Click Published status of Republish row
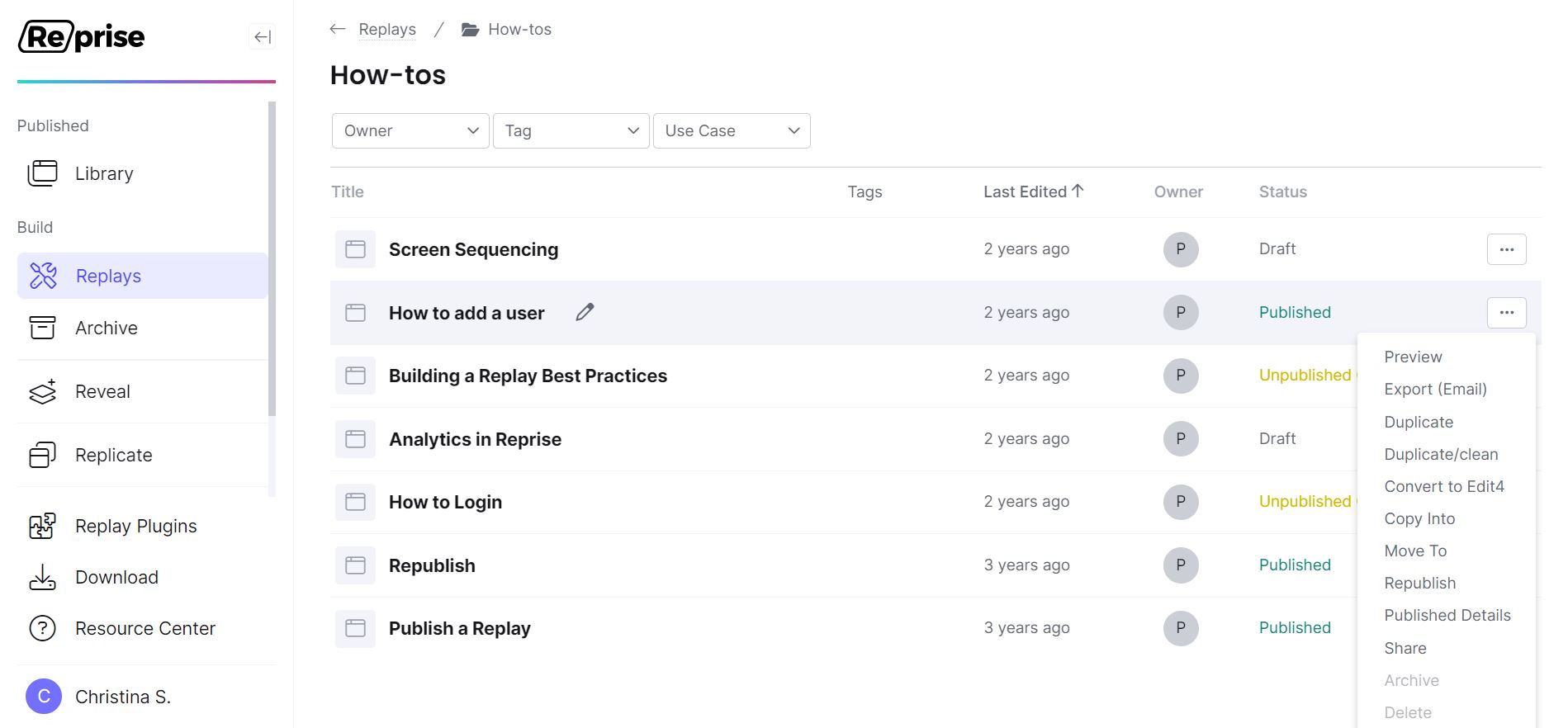 [x=1295, y=565]
